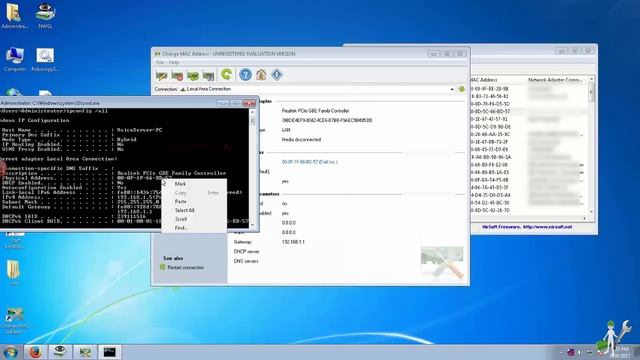Image resolution: width=640 pixels, height=360 pixels.
Task: Switch to the Command Prompt taskbar button
Action: pos(109,352)
